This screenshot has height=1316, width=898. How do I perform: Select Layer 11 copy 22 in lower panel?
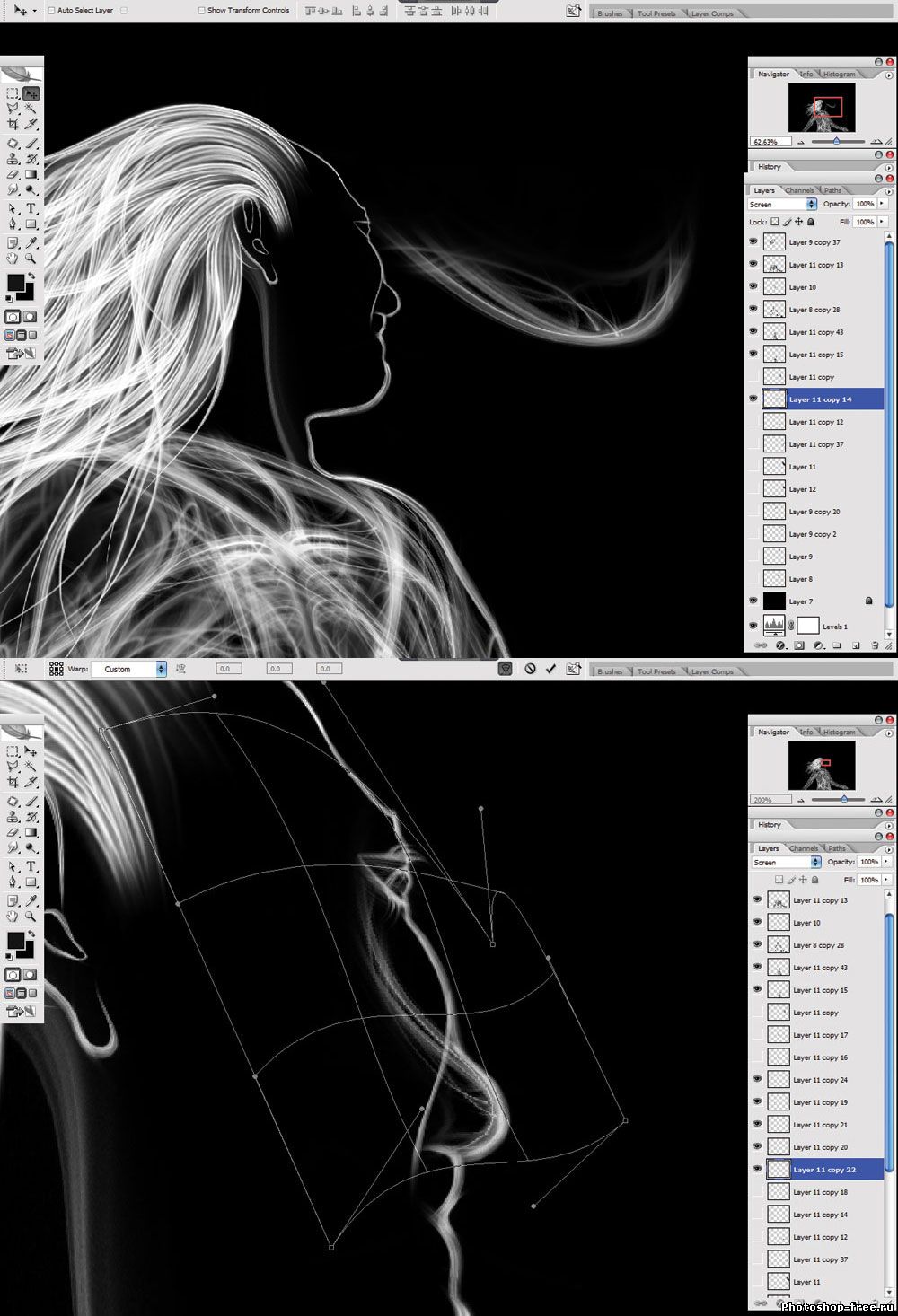[x=824, y=1170]
